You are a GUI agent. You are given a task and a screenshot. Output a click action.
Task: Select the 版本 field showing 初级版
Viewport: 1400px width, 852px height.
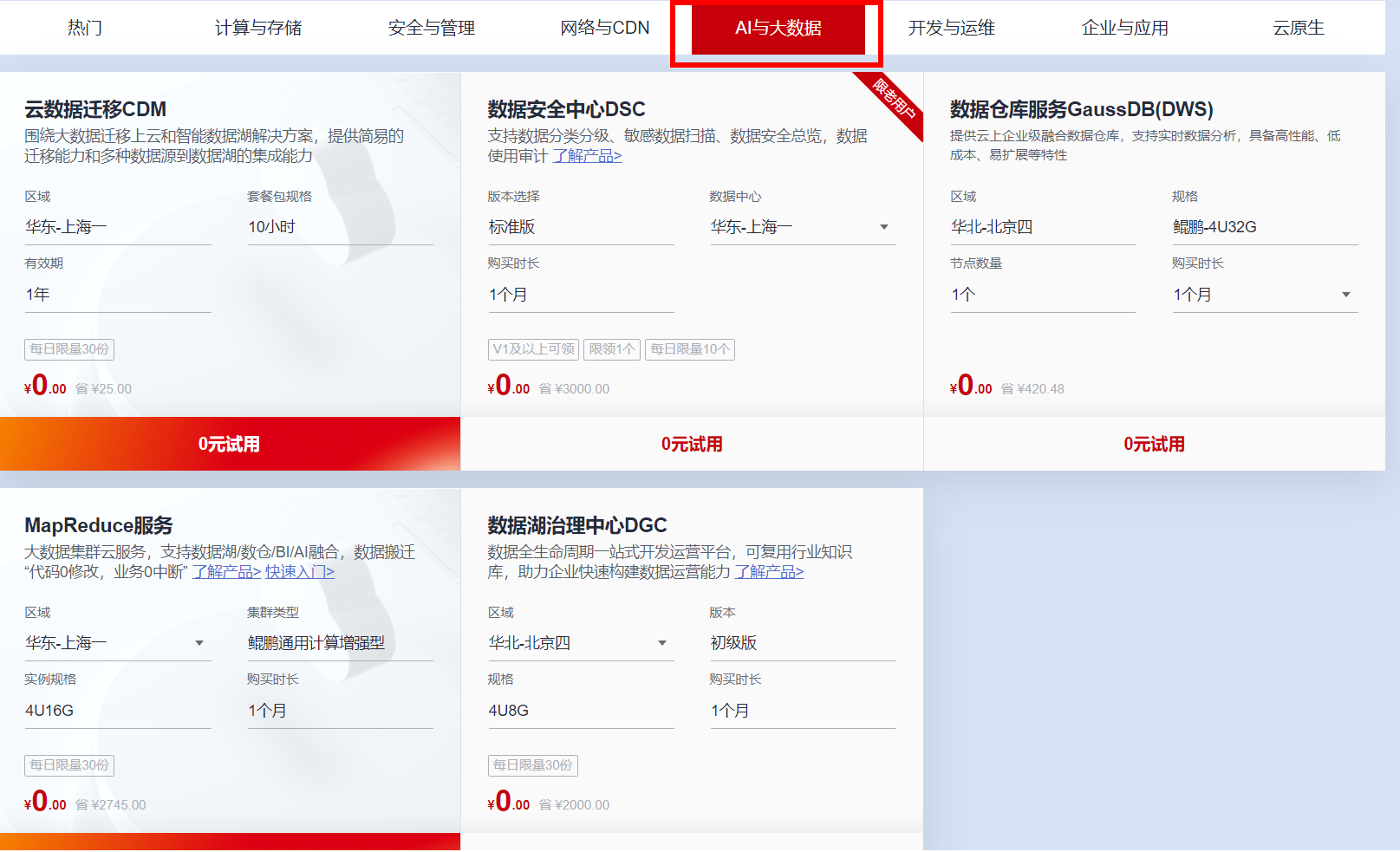pos(802,642)
